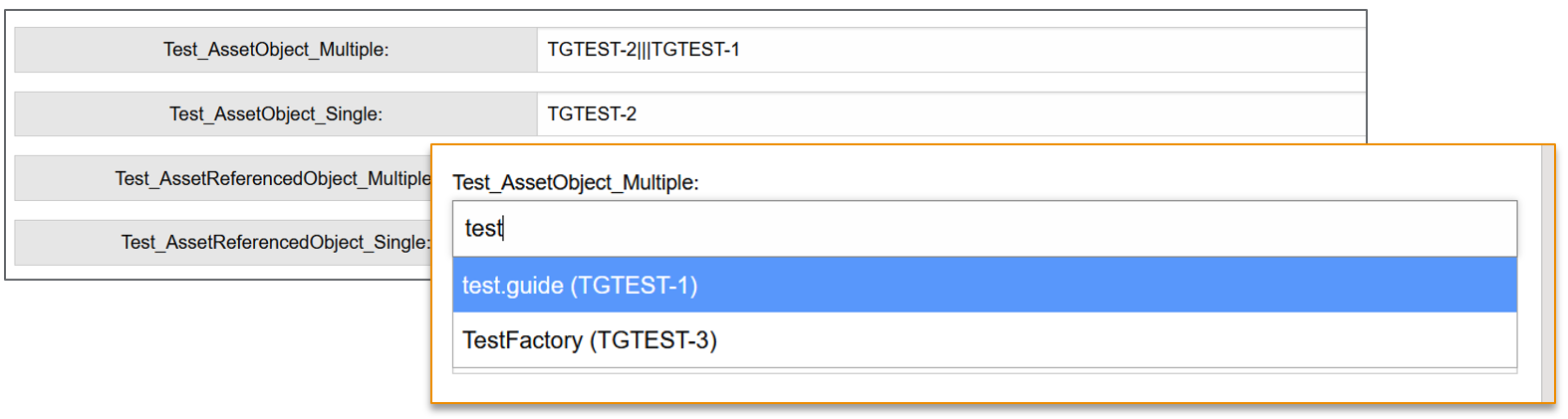
Task: Click the blue highlighted suggestion row's empty right side
Action: coord(1195,286)
